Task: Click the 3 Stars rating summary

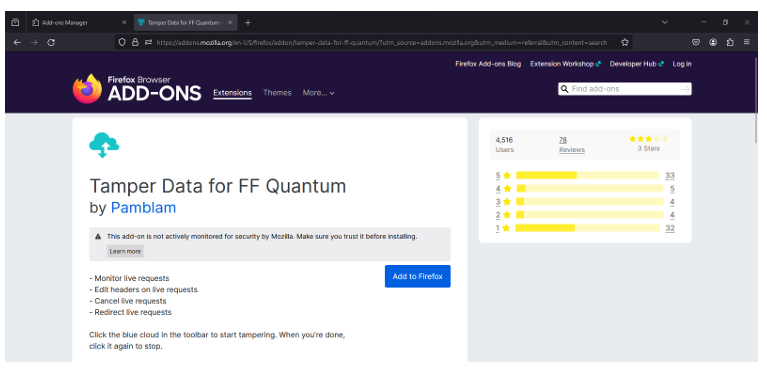Action: (648, 144)
